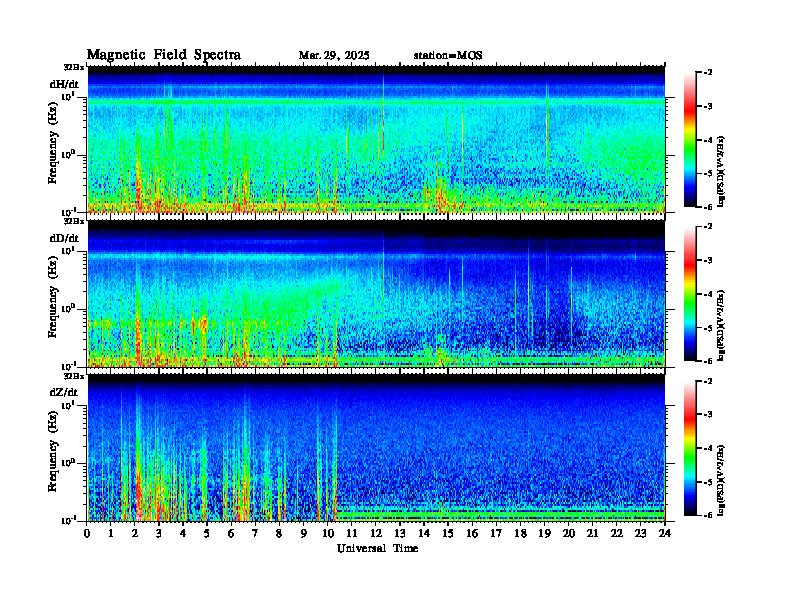792x612 pixels.
Task: Click the 'Magnetic Field Spectra' title
Action: 164,55
